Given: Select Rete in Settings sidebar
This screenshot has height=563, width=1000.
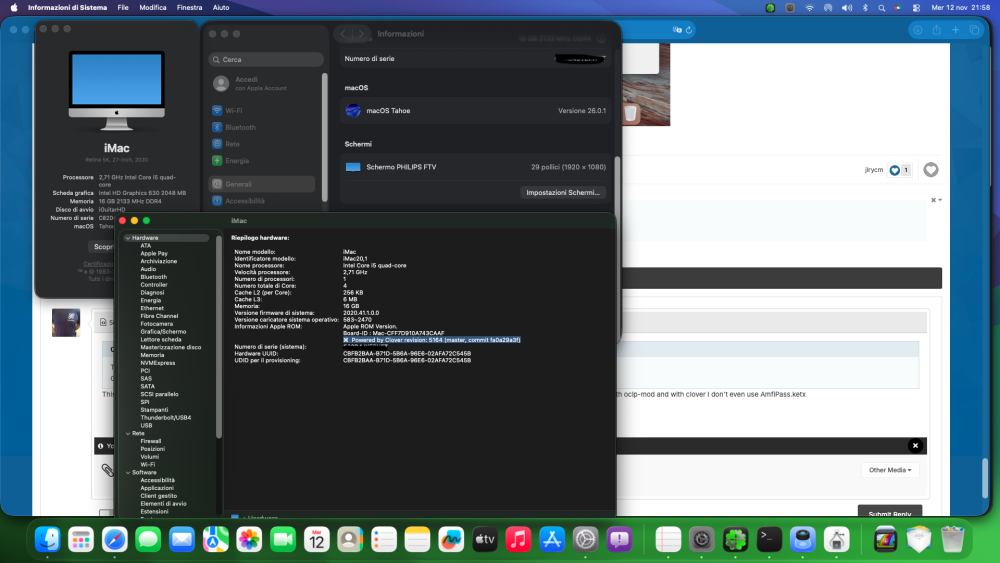Looking at the screenshot, I should coord(263,144).
